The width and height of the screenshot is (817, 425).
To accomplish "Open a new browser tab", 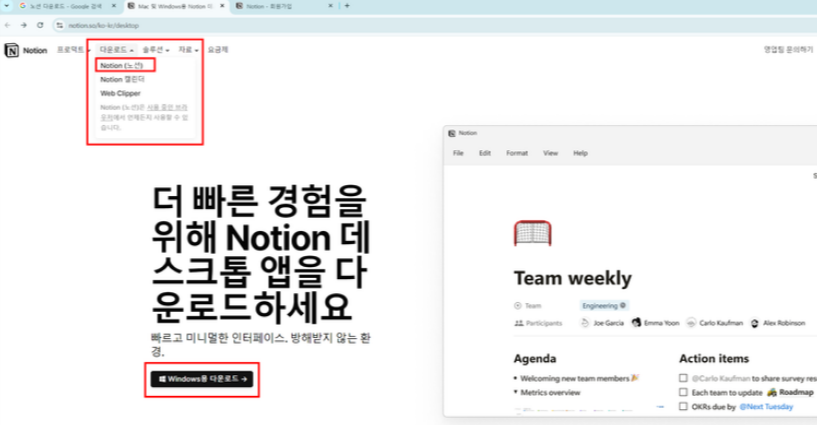I will pos(347,6).
